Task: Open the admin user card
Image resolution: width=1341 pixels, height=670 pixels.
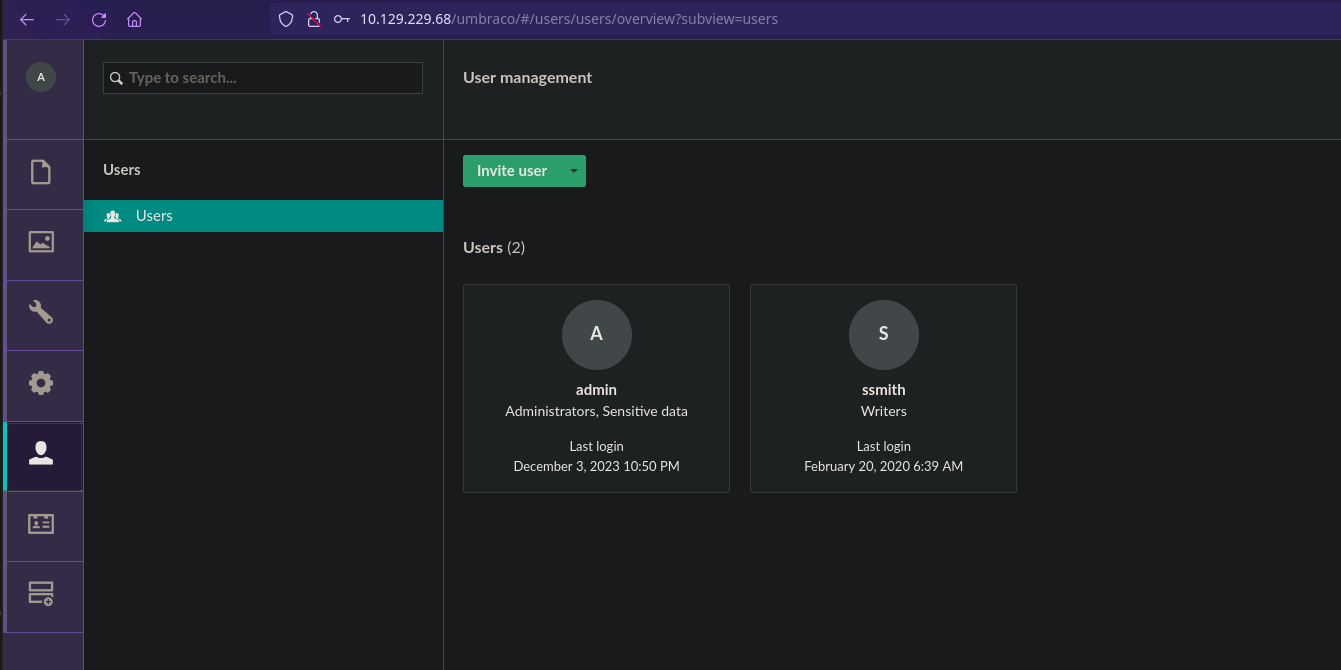Action: (x=596, y=388)
